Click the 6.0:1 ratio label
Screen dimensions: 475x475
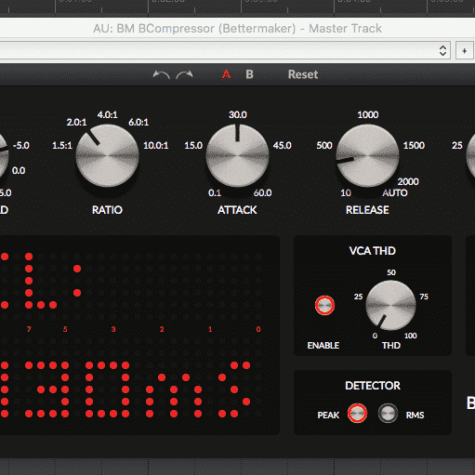pos(139,122)
